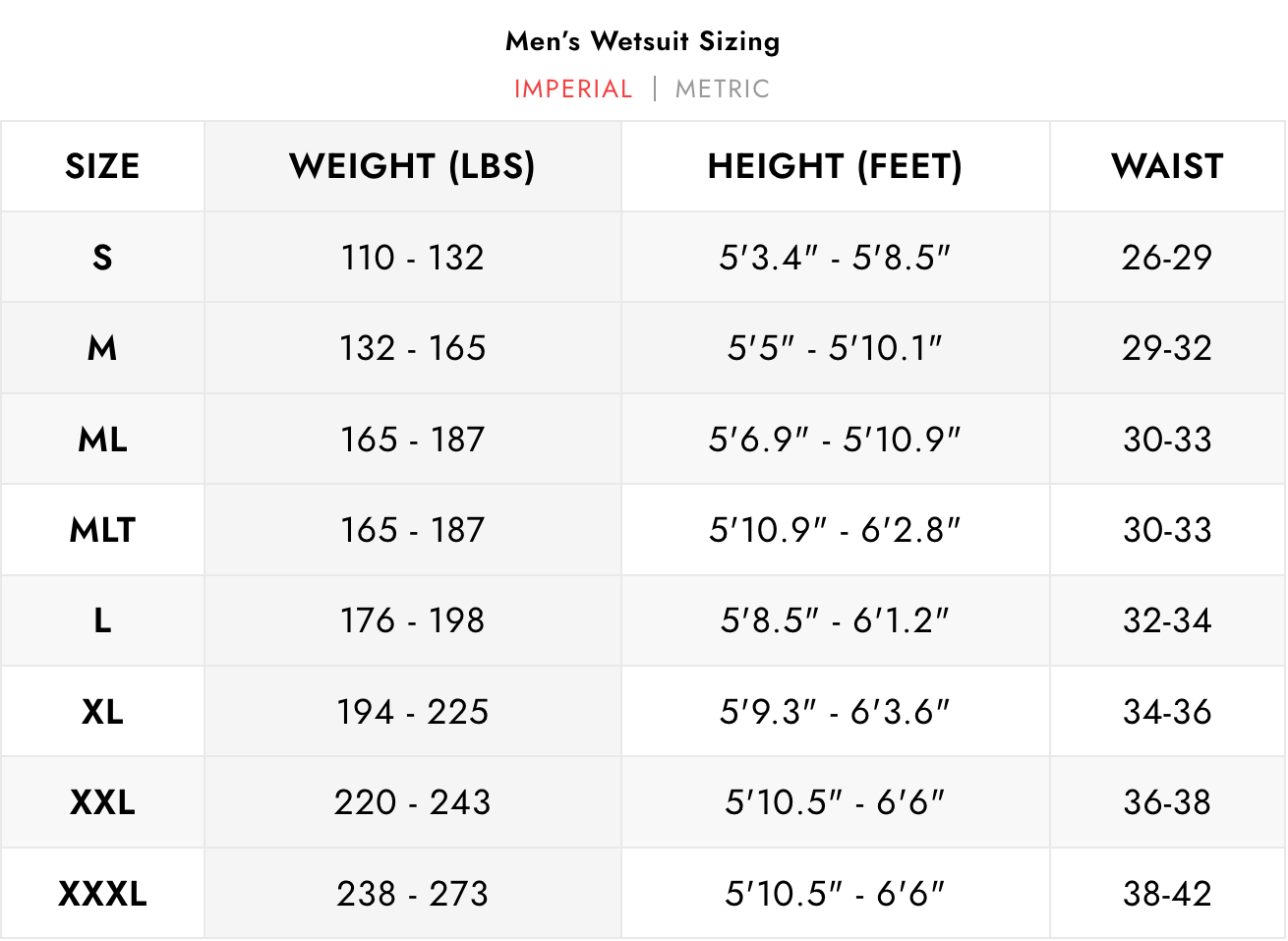Click the 5'10.9" - 6'2.8" height cell
The image size is (1288, 941).
[835, 530]
